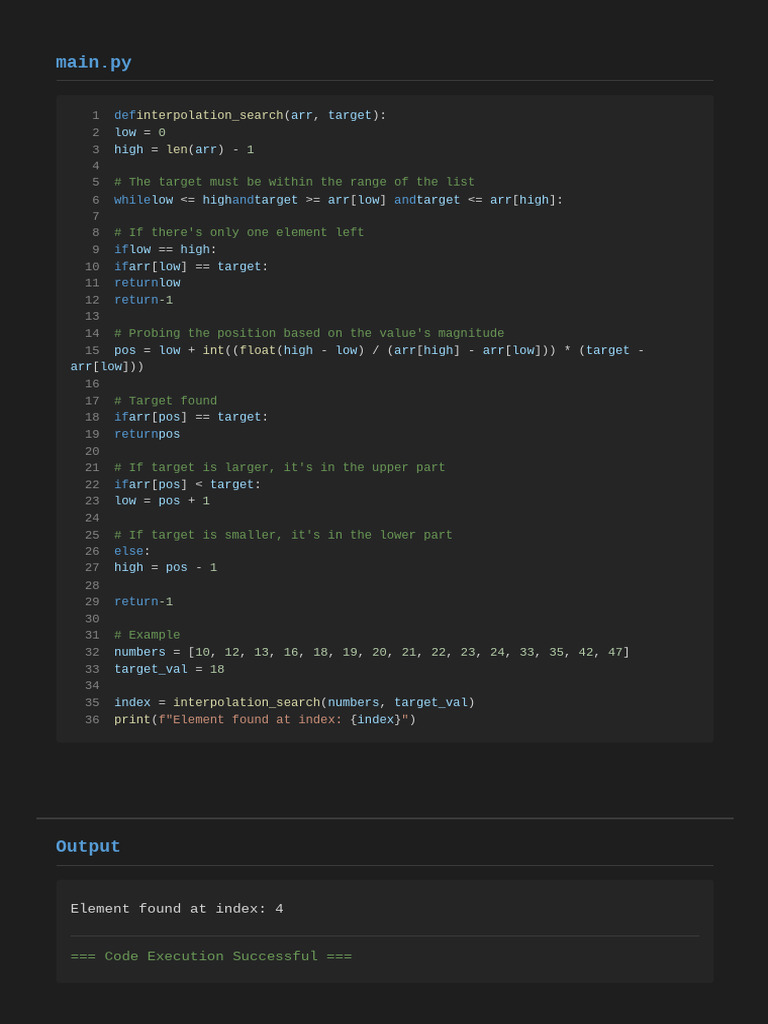Click line number 36 in gutter
Screen dimensions: 768x1024
coord(92,720)
